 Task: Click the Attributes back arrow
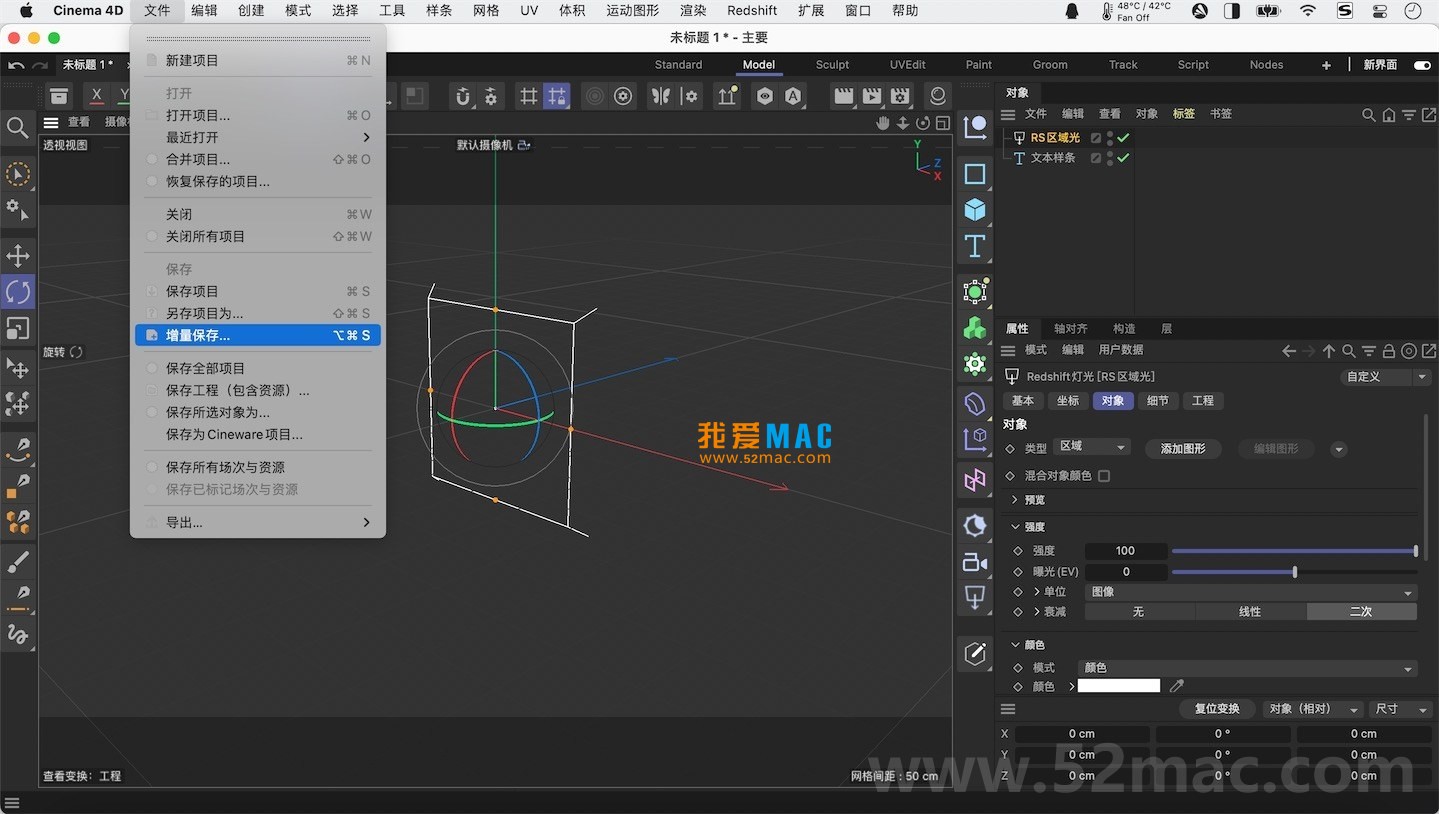1289,351
